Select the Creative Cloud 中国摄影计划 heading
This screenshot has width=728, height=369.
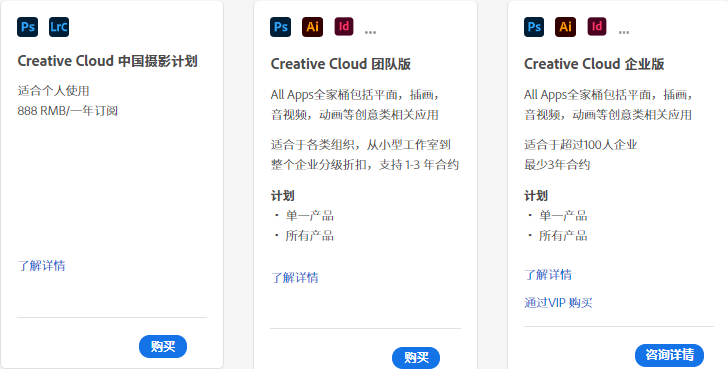tap(108, 61)
